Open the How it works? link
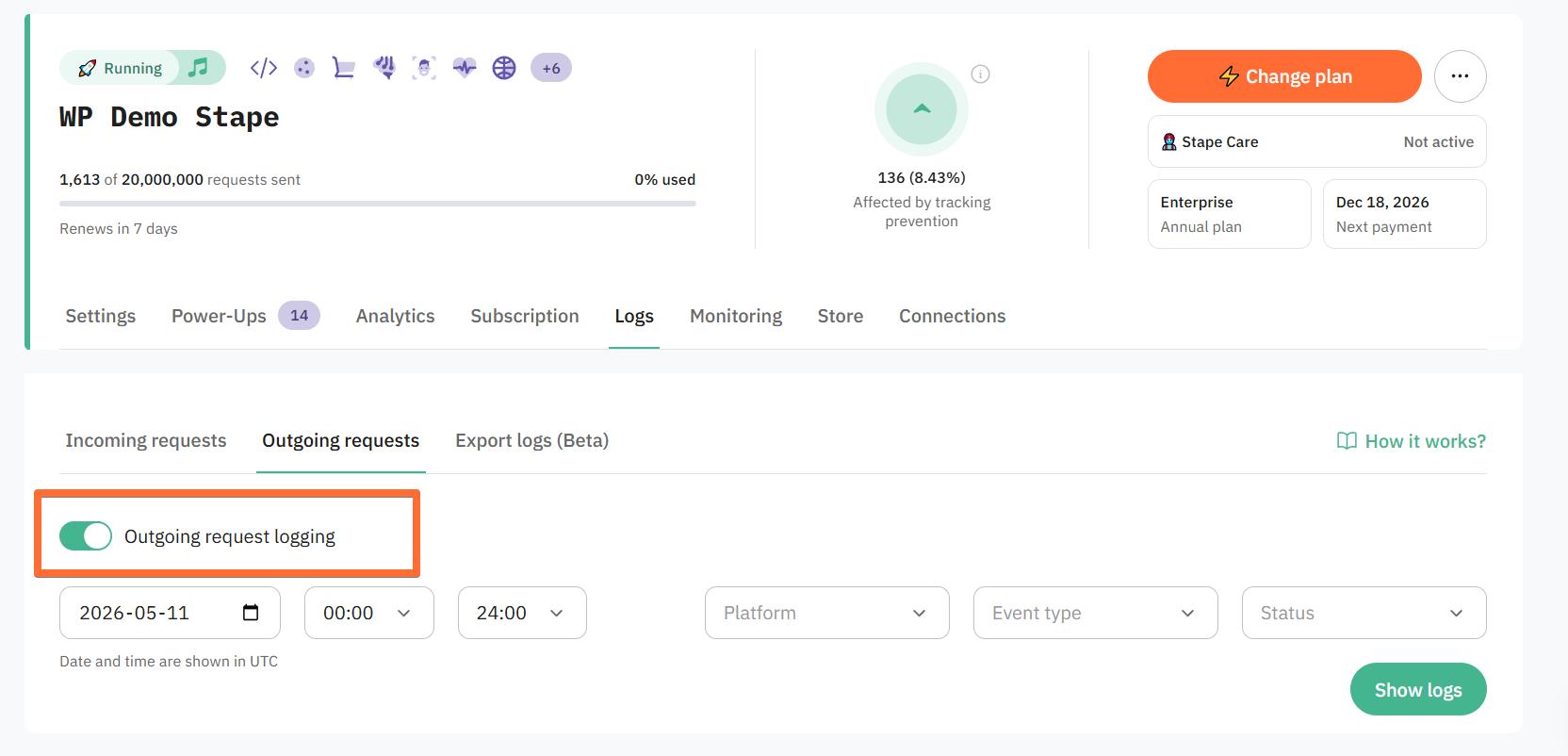1568x756 pixels. 1412,441
